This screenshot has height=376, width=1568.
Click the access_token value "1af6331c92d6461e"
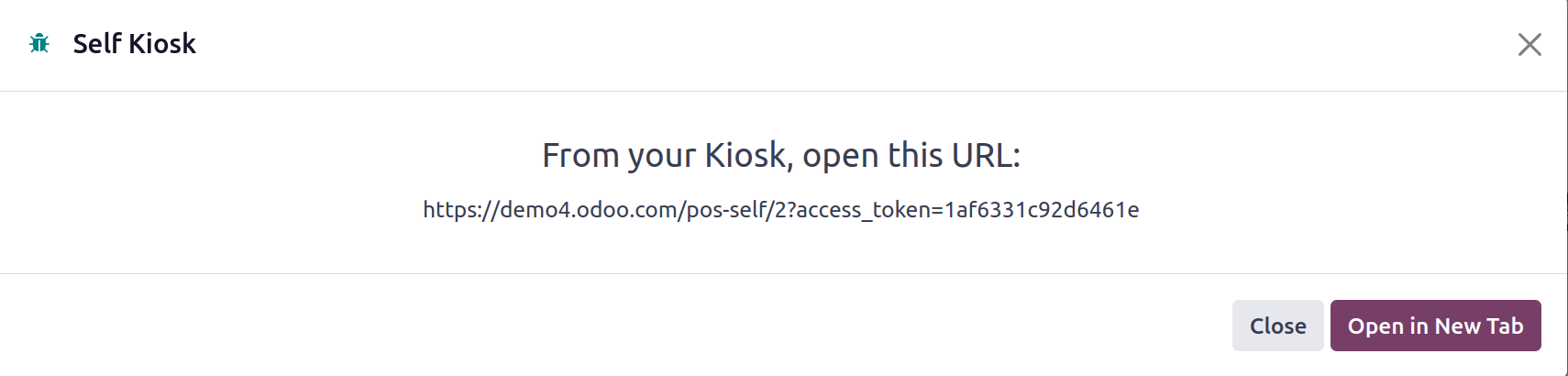(x=1042, y=210)
